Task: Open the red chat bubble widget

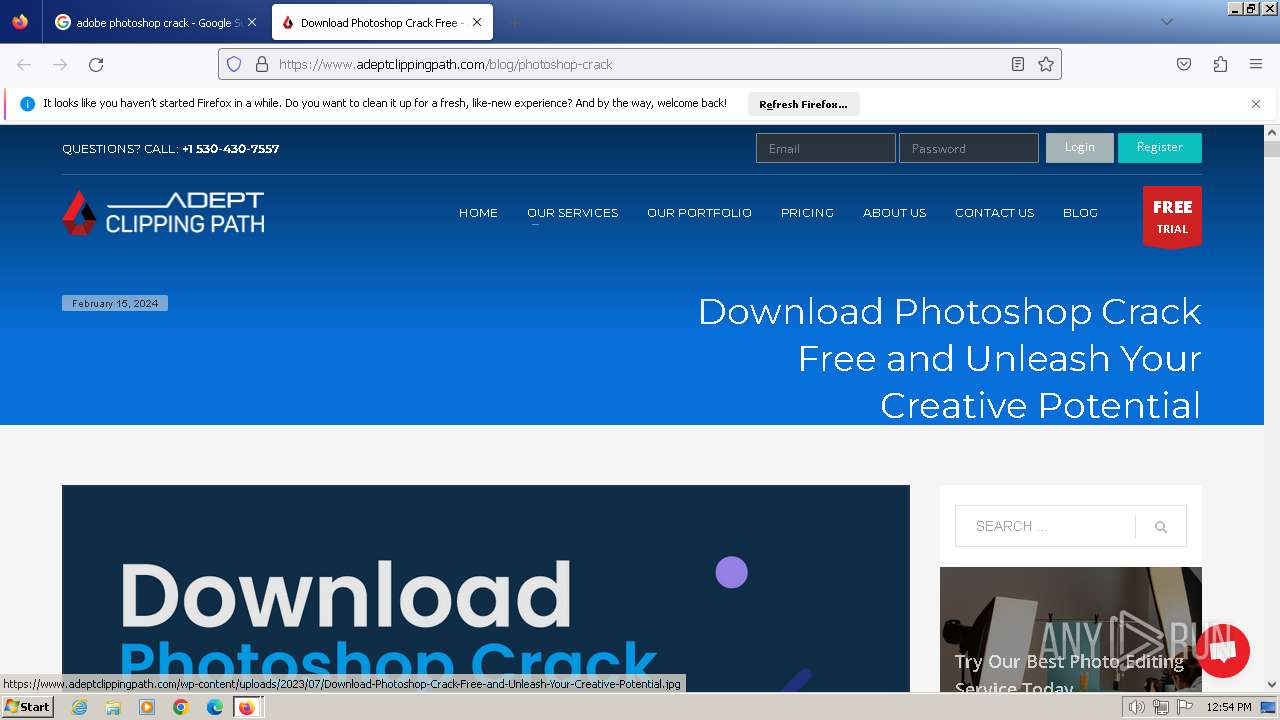Action: tap(1222, 651)
